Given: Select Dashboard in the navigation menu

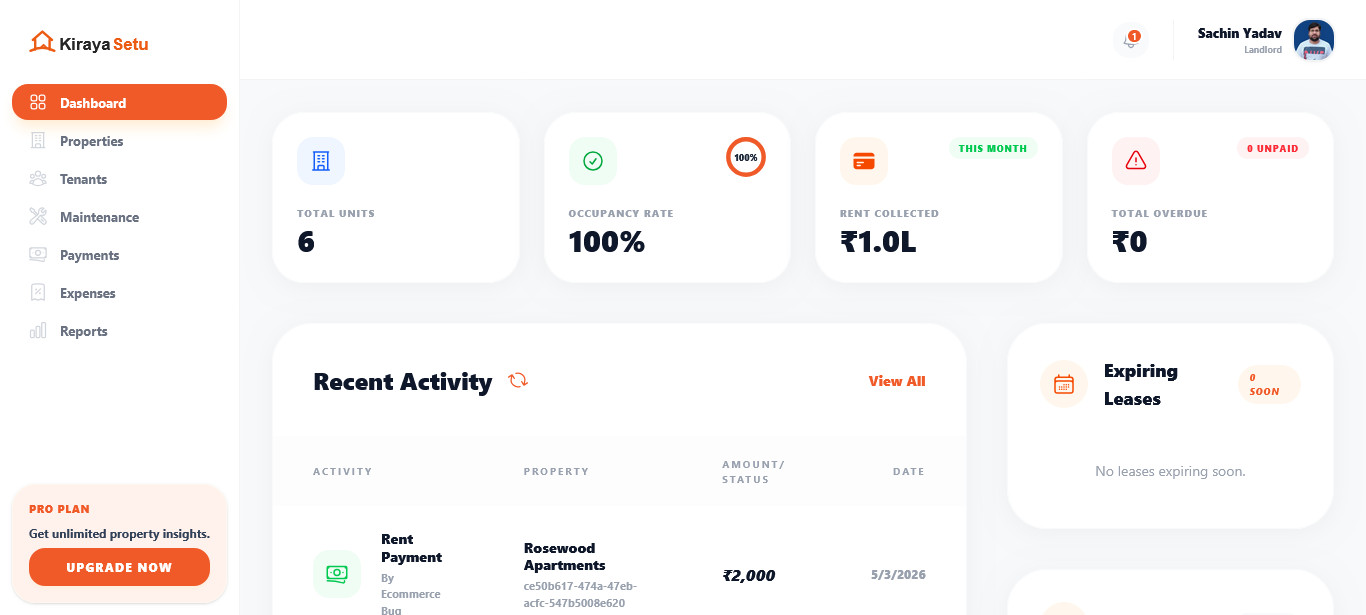Looking at the screenshot, I should 93,102.
